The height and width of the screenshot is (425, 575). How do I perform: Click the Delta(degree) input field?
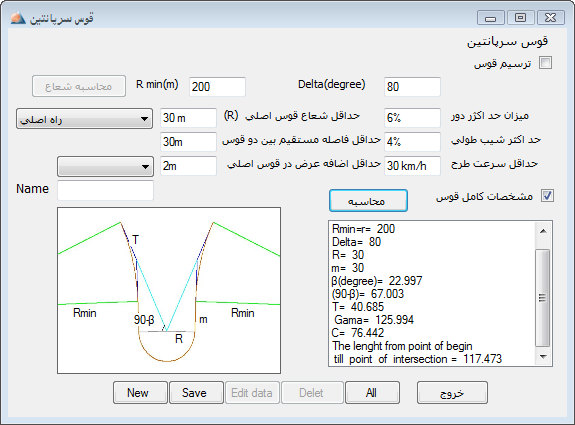(412, 87)
